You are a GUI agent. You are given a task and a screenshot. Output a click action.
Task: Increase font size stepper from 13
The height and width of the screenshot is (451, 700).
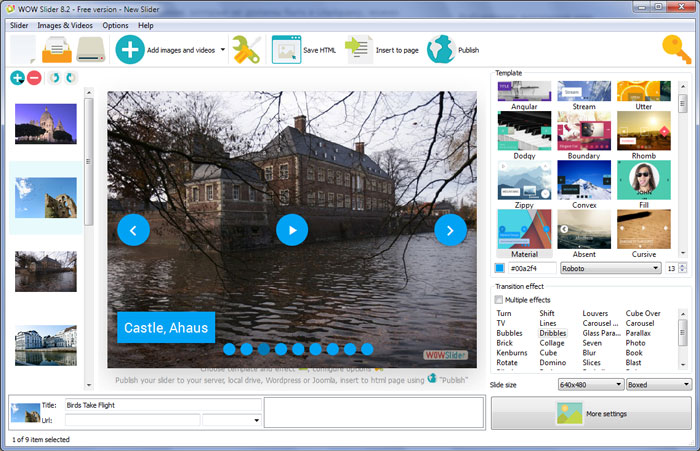[x=683, y=266]
